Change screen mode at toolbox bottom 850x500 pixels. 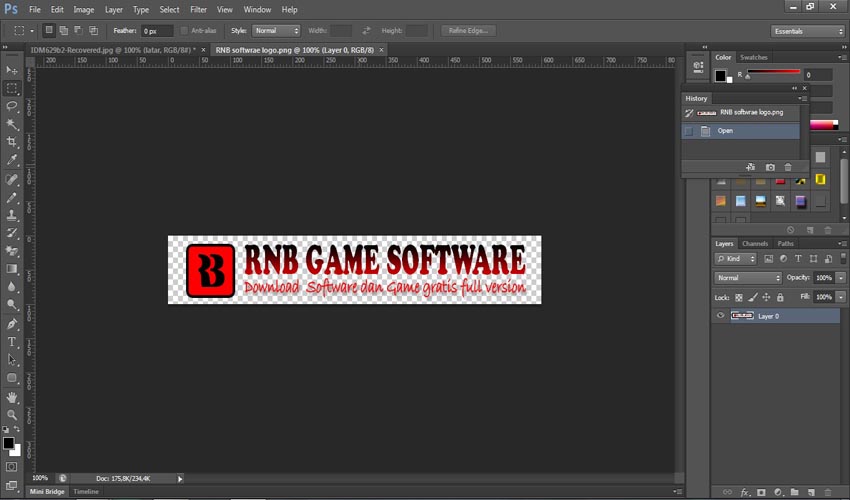pyautogui.click(x=12, y=485)
